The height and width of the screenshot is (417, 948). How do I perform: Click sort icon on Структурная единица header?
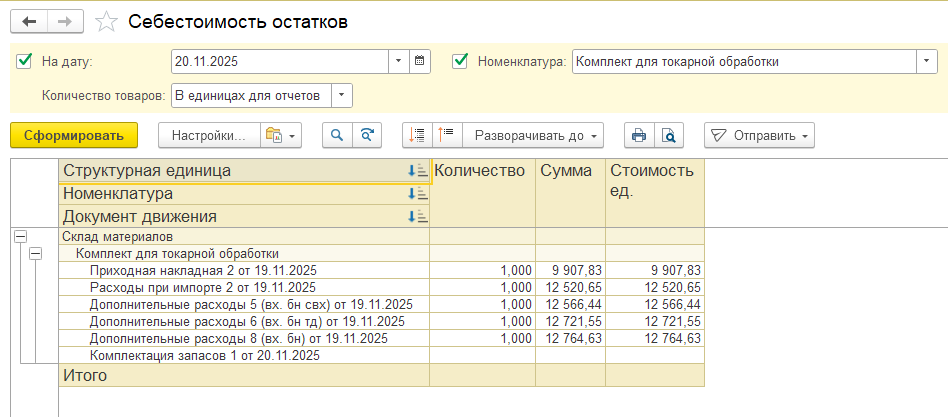click(417, 171)
